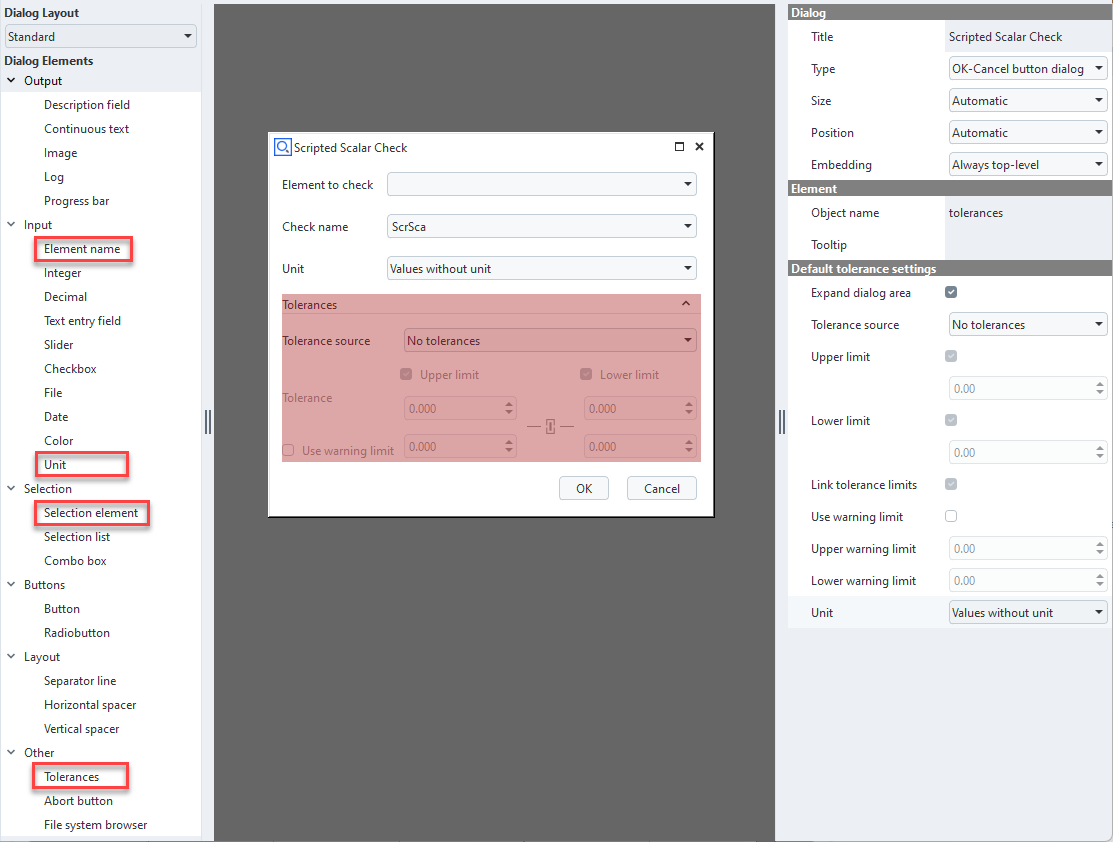Image resolution: width=1113 pixels, height=842 pixels.
Task: Maximize the Scripted Scalar Check dialog
Action: (680, 147)
